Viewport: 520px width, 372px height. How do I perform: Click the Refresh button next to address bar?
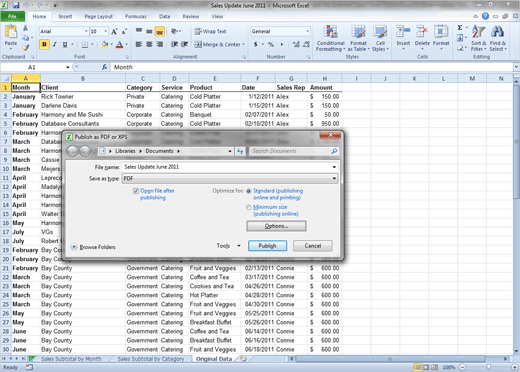240,151
